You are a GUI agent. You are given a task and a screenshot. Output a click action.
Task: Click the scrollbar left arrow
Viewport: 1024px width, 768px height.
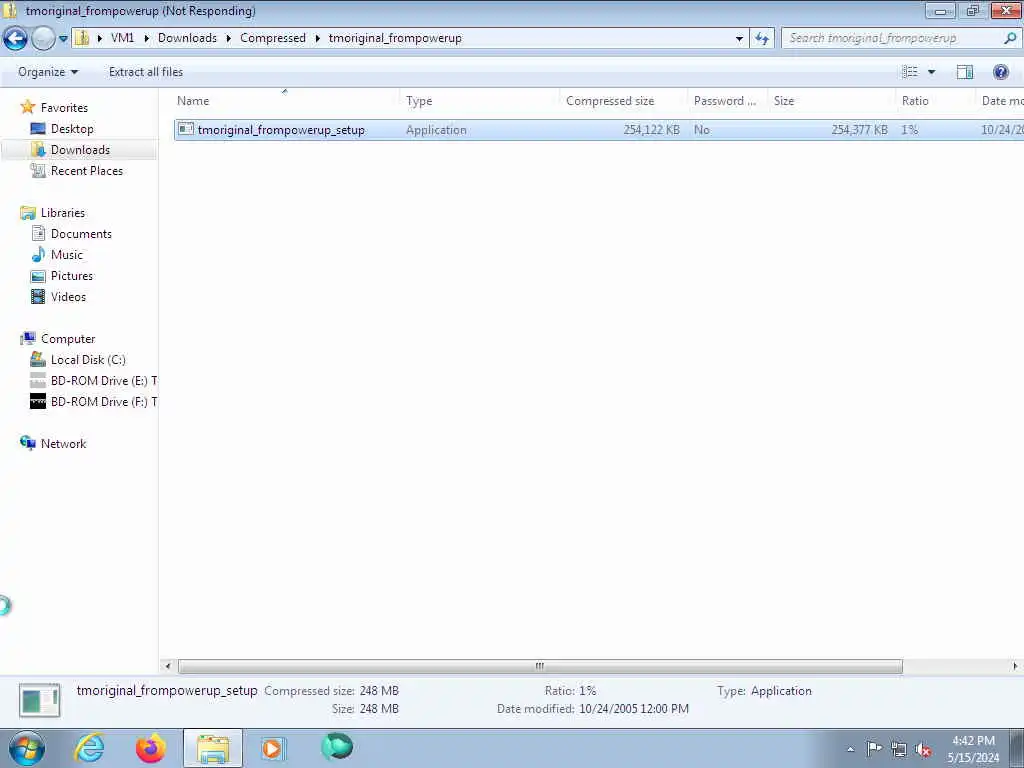pos(168,666)
